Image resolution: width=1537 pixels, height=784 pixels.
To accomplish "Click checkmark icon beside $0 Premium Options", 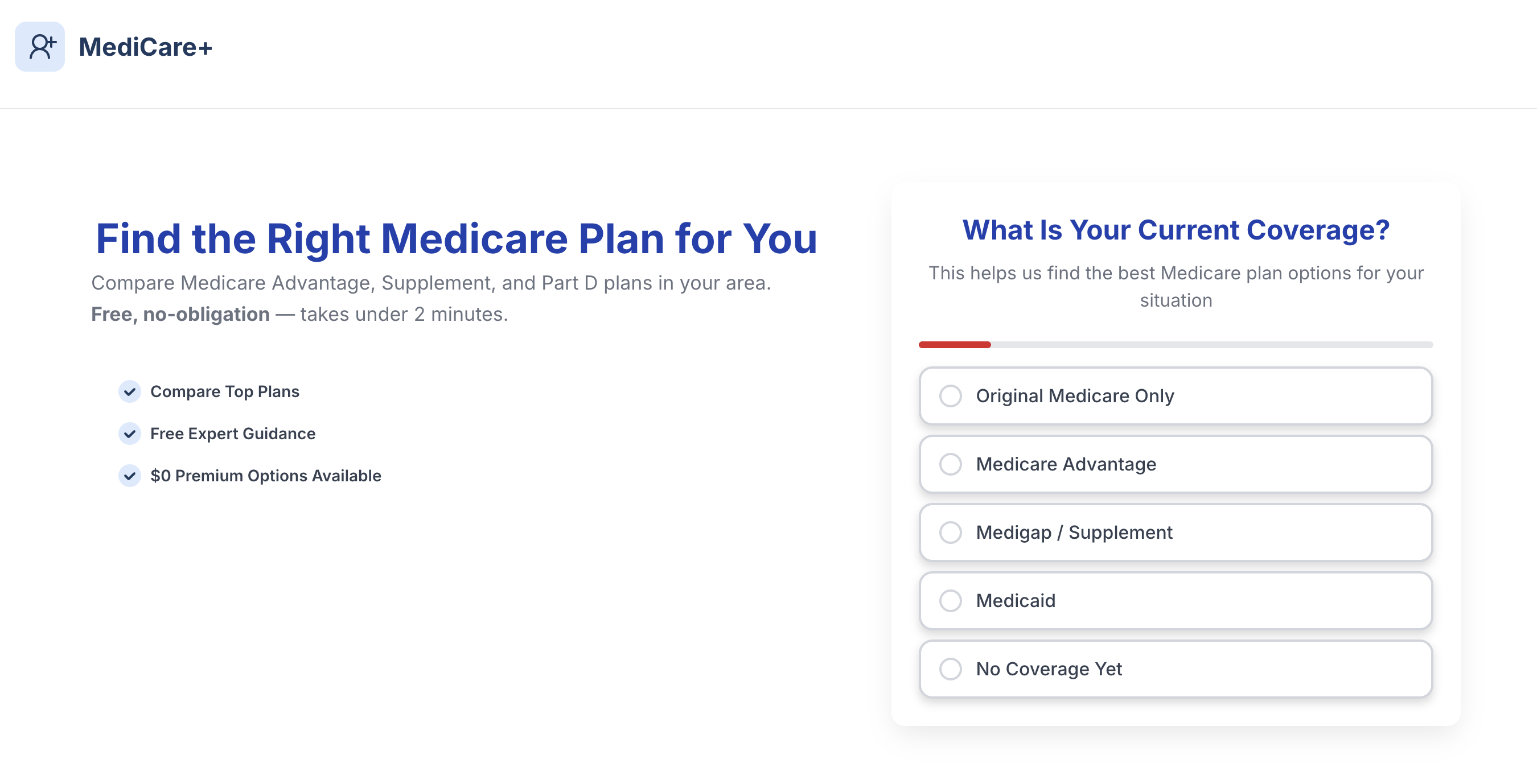I will (129, 476).
